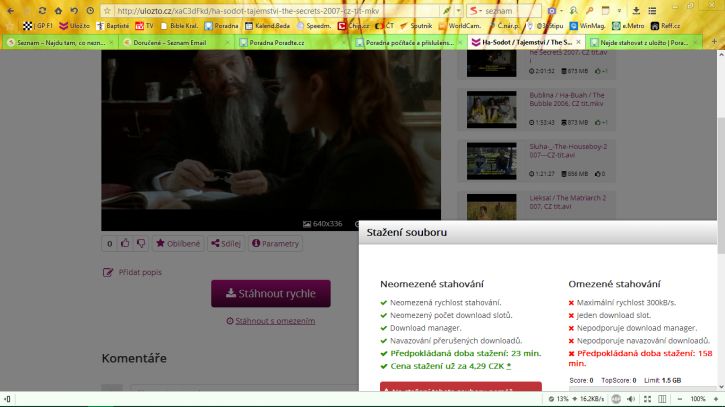Click the green pen icon in address bar
725x407 pixels.
pos(447,11)
